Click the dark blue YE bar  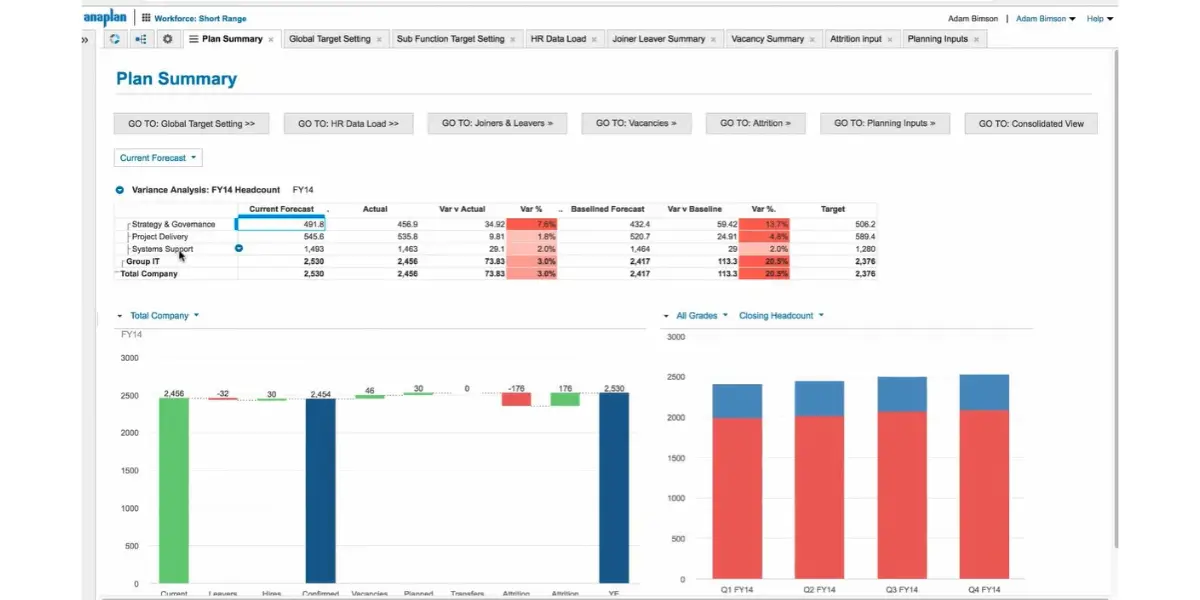(x=614, y=487)
